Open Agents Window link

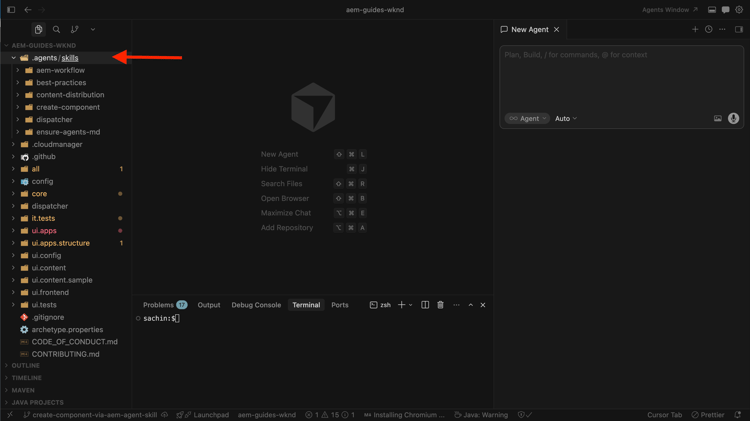point(670,10)
